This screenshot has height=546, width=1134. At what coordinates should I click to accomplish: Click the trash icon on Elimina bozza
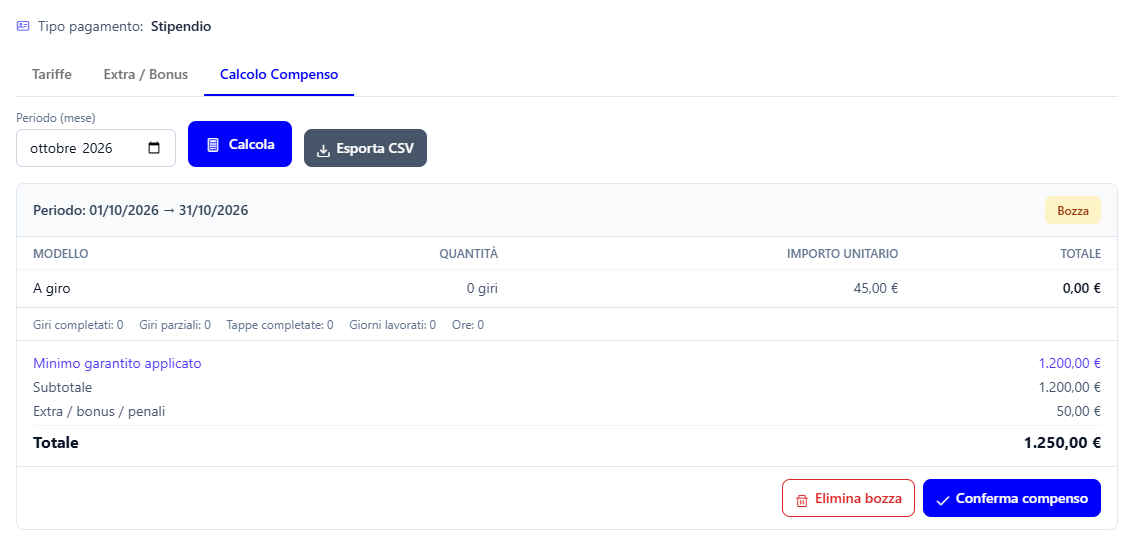tap(801, 500)
